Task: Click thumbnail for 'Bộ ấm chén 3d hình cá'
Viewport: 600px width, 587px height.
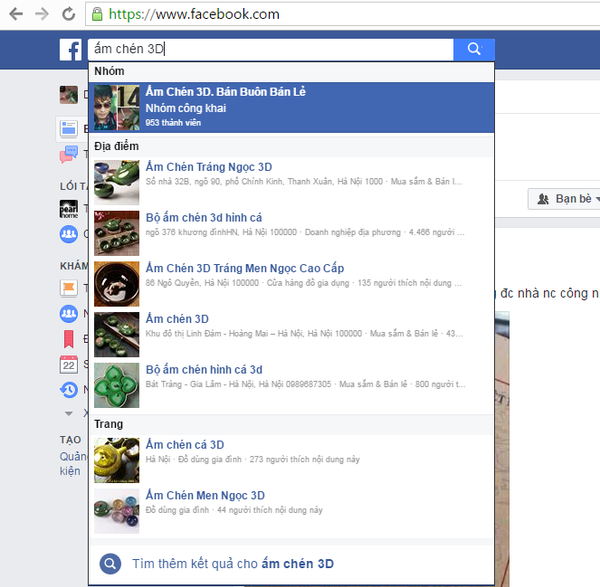Action: [x=117, y=233]
